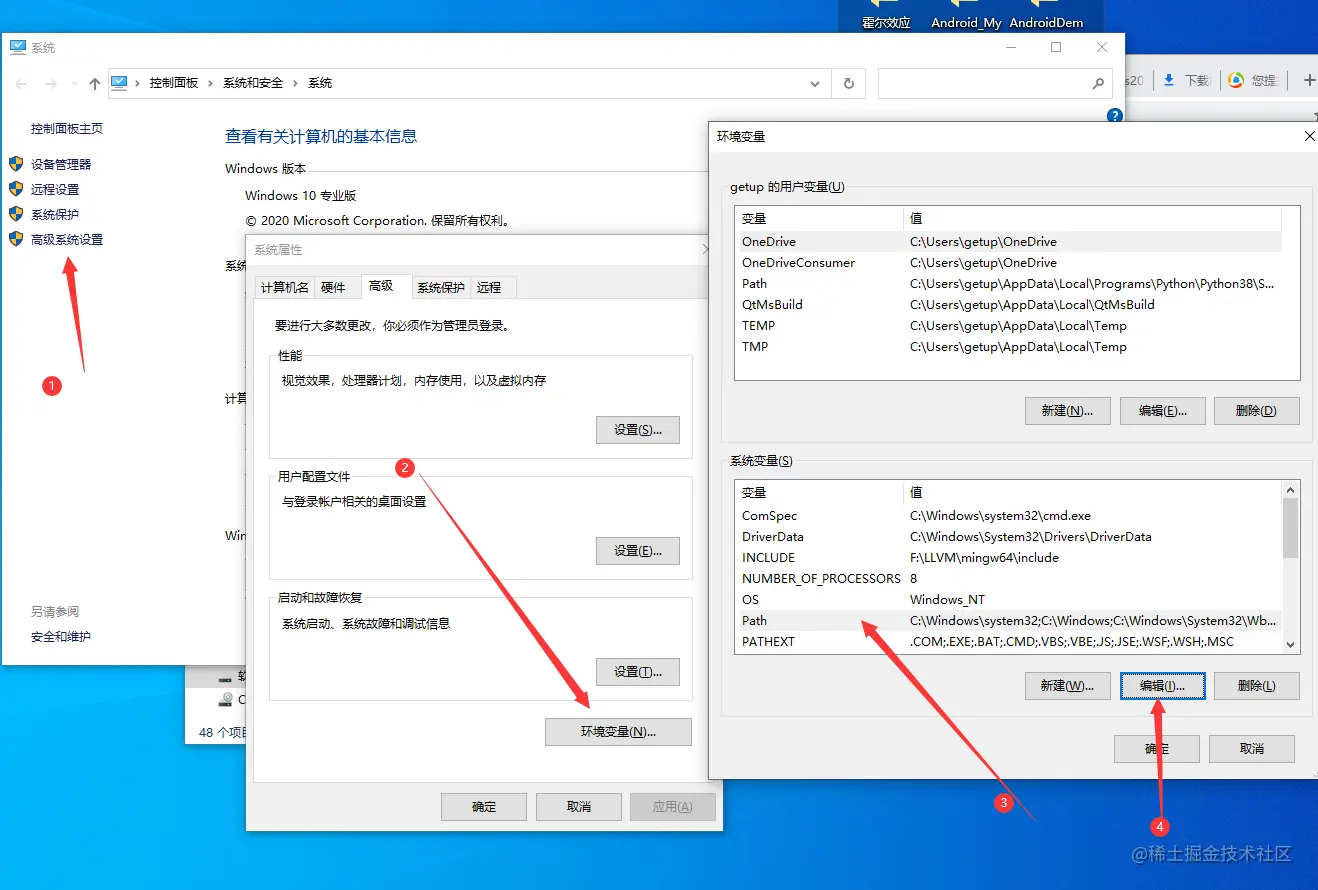This screenshot has height=890, width=1318.
Task: Click 设置(T) under 启动和故障恢复
Action: [638, 672]
